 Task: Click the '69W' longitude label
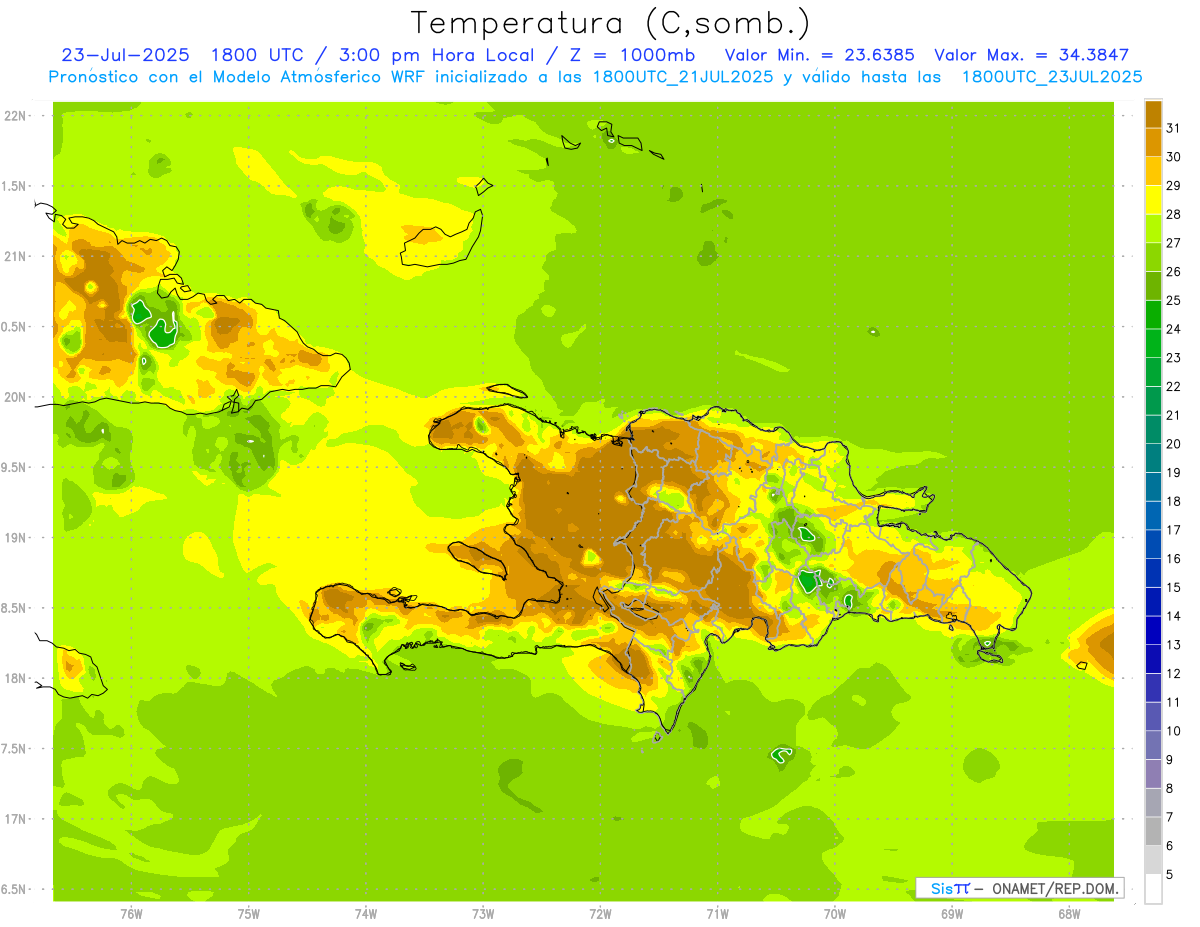click(951, 912)
